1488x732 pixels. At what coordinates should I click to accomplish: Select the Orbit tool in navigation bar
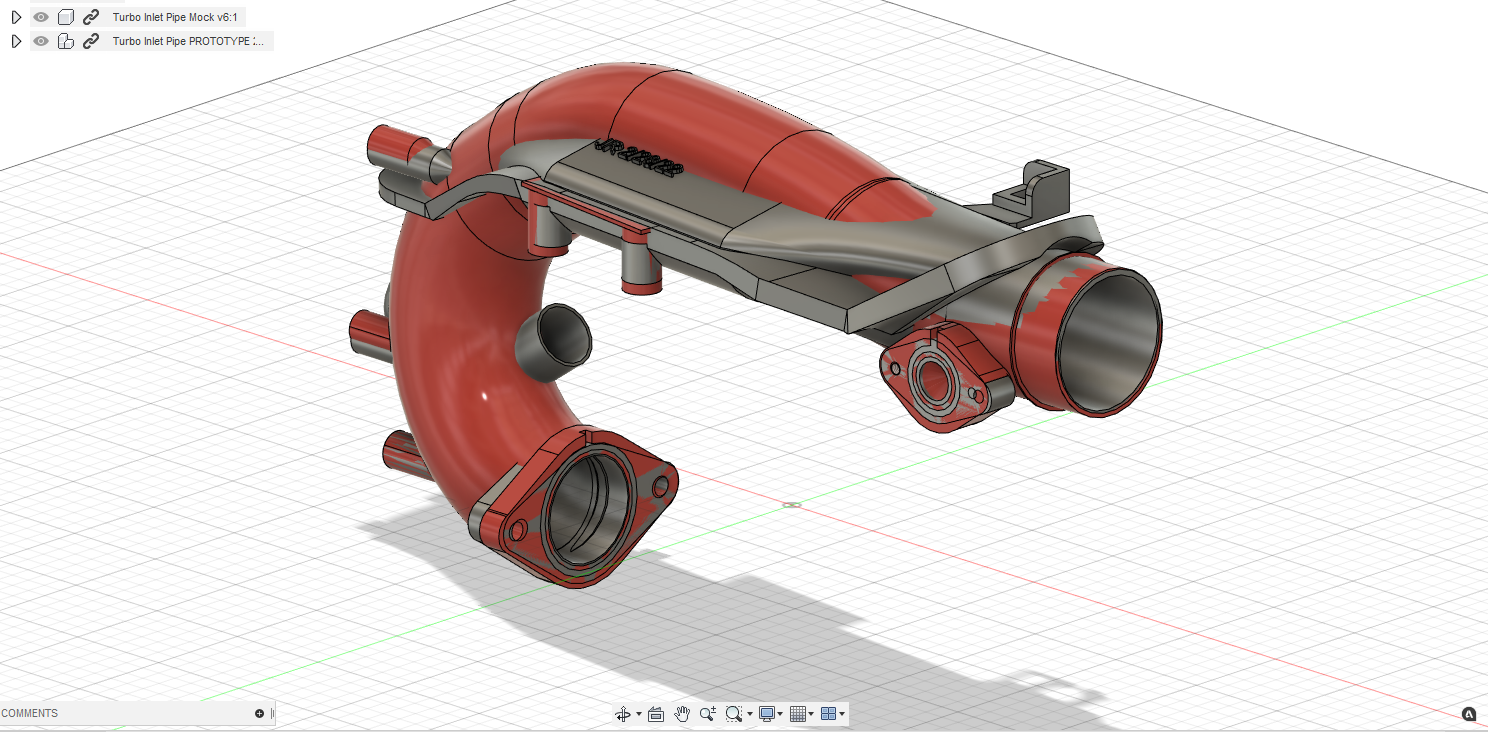(623, 714)
